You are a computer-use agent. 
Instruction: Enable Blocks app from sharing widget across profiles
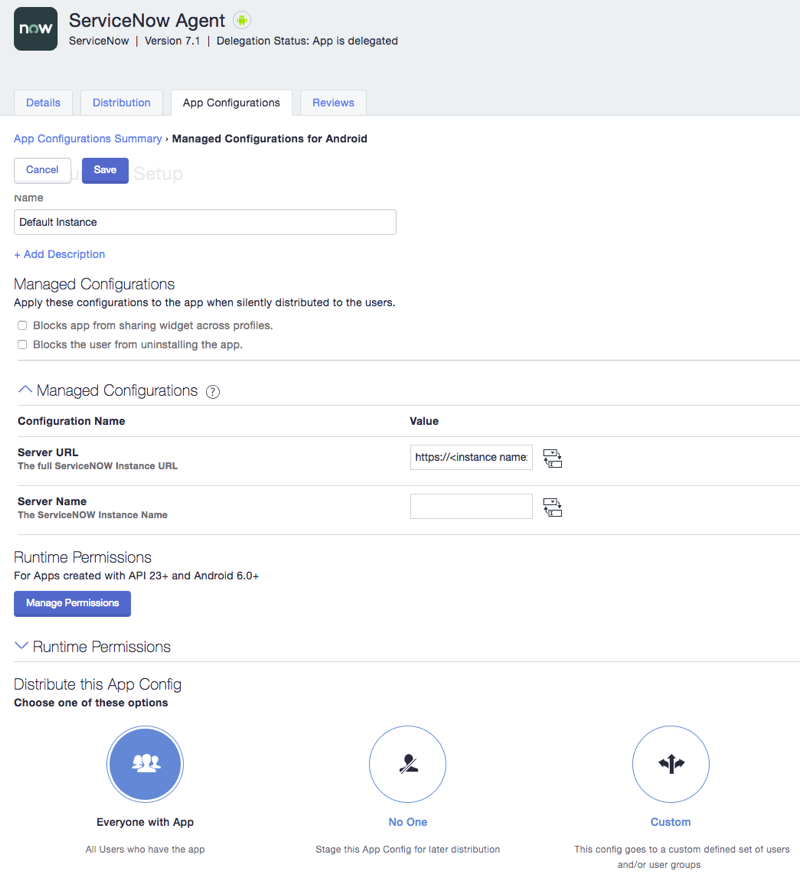22,326
